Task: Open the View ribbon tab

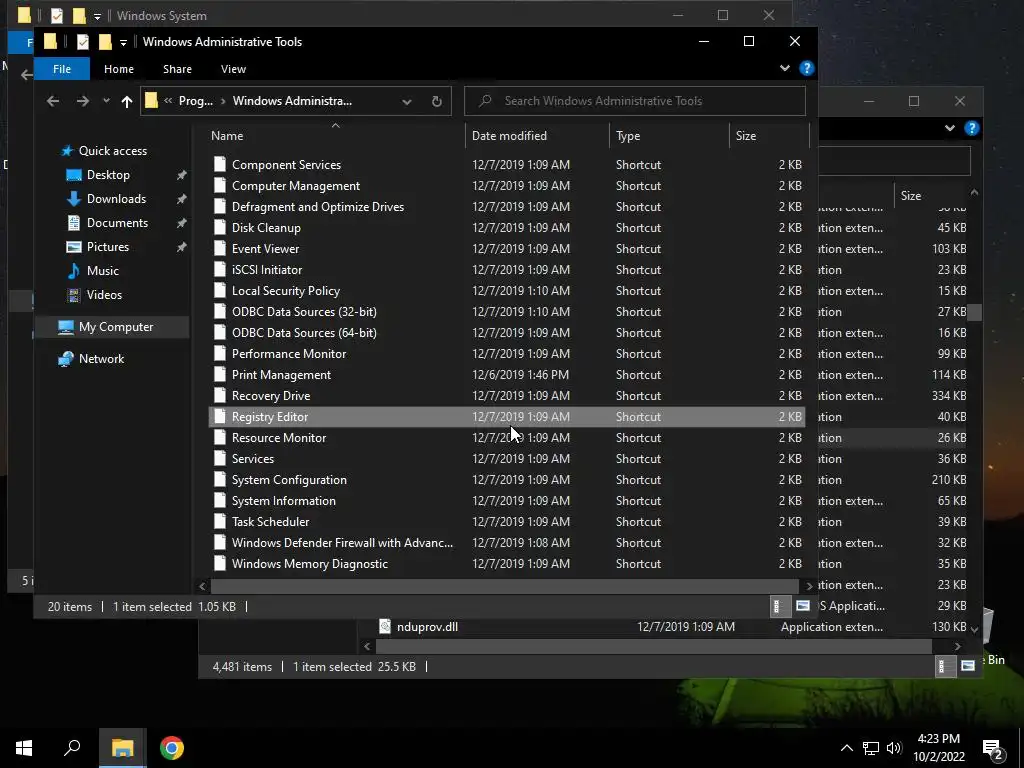Action: click(x=233, y=69)
